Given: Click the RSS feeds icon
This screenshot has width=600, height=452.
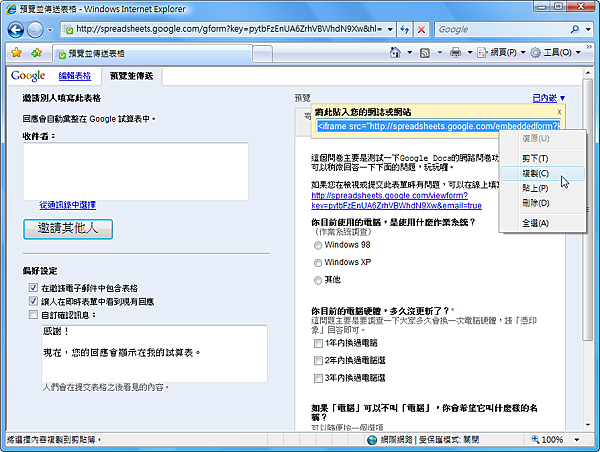Looking at the screenshot, I should pyautogui.click(x=425, y=53).
